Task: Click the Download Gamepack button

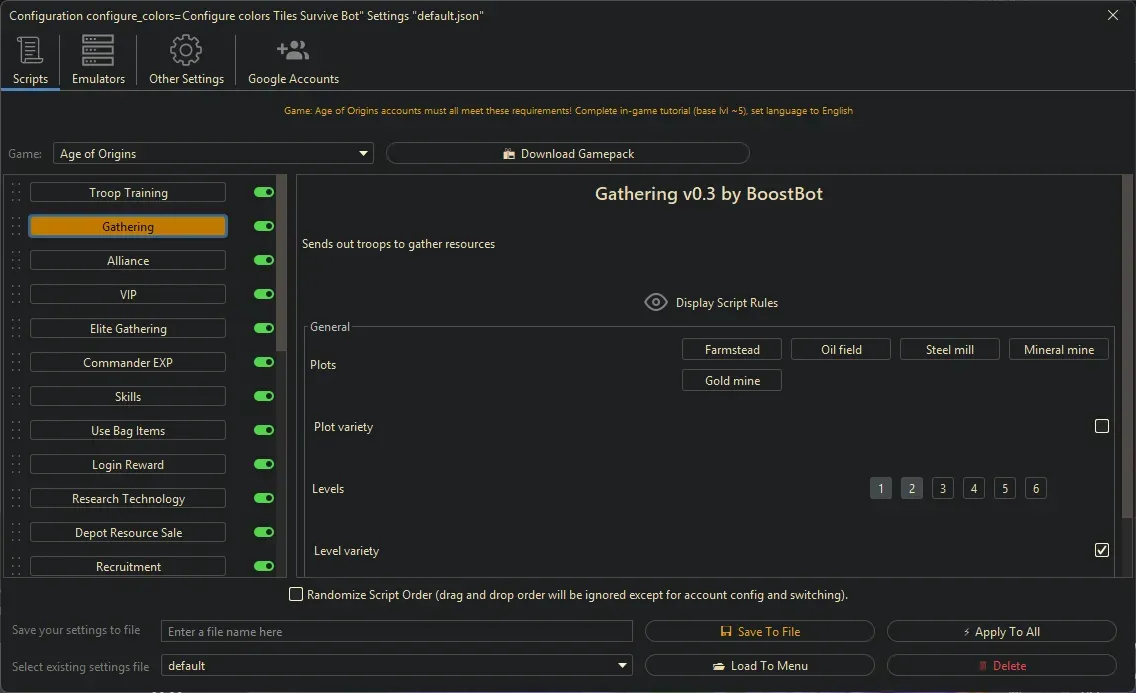Action: point(568,154)
